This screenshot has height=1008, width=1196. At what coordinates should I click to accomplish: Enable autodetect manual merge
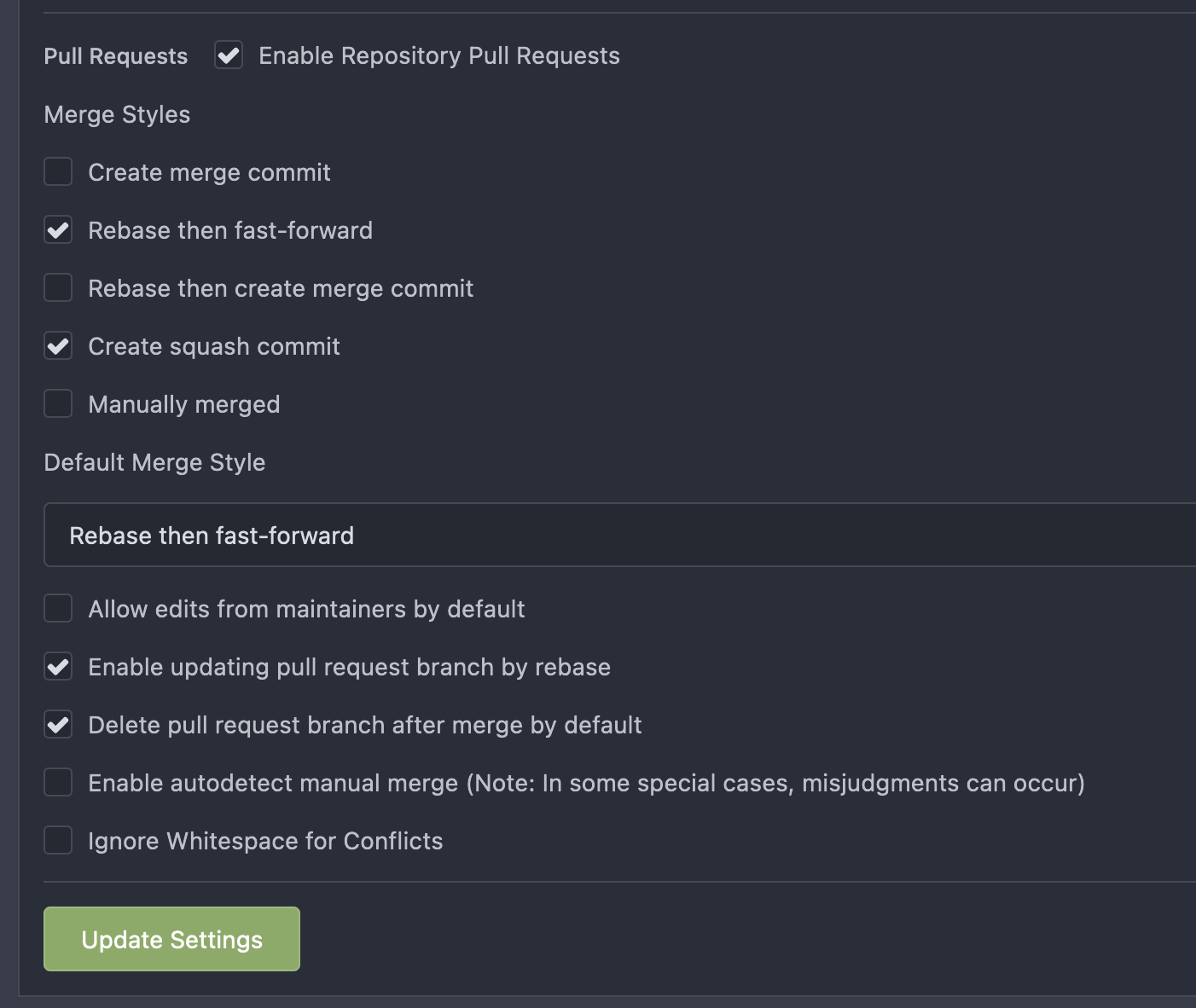[x=57, y=783]
